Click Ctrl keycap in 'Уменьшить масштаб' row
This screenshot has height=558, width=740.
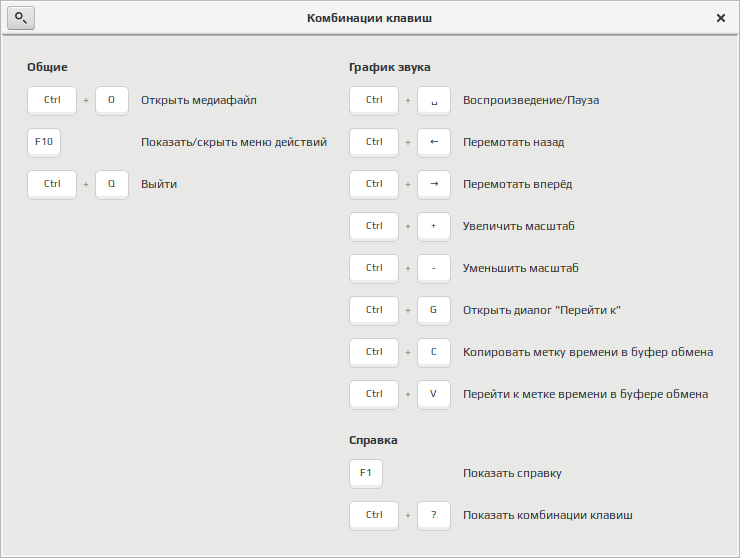click(374, 268)
